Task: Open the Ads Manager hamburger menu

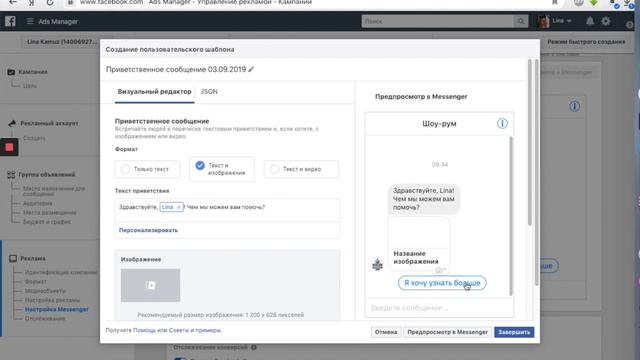Action: [30, 21]
